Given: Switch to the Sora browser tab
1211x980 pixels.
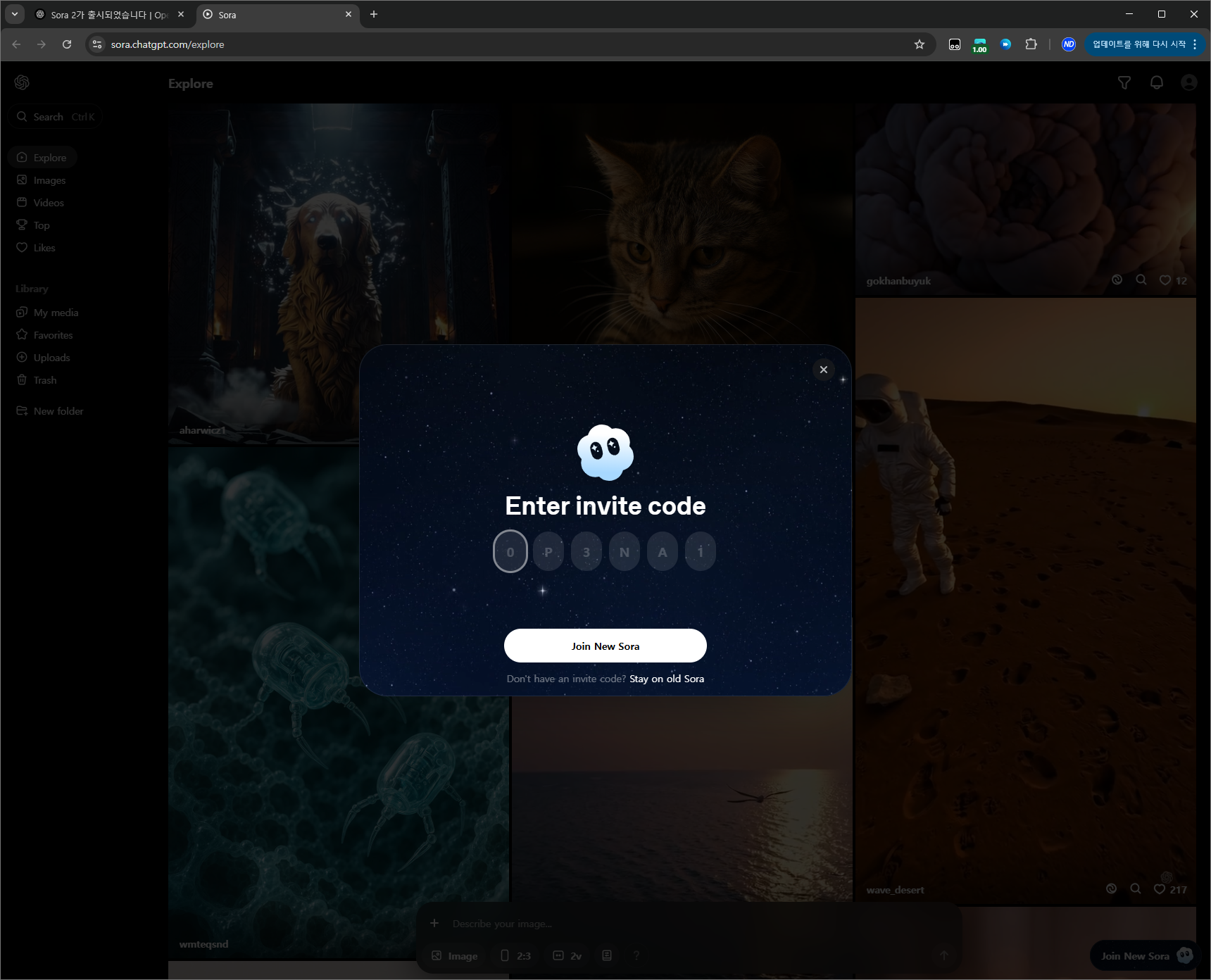Looking at the screenshot, I should tap(278, 15).
